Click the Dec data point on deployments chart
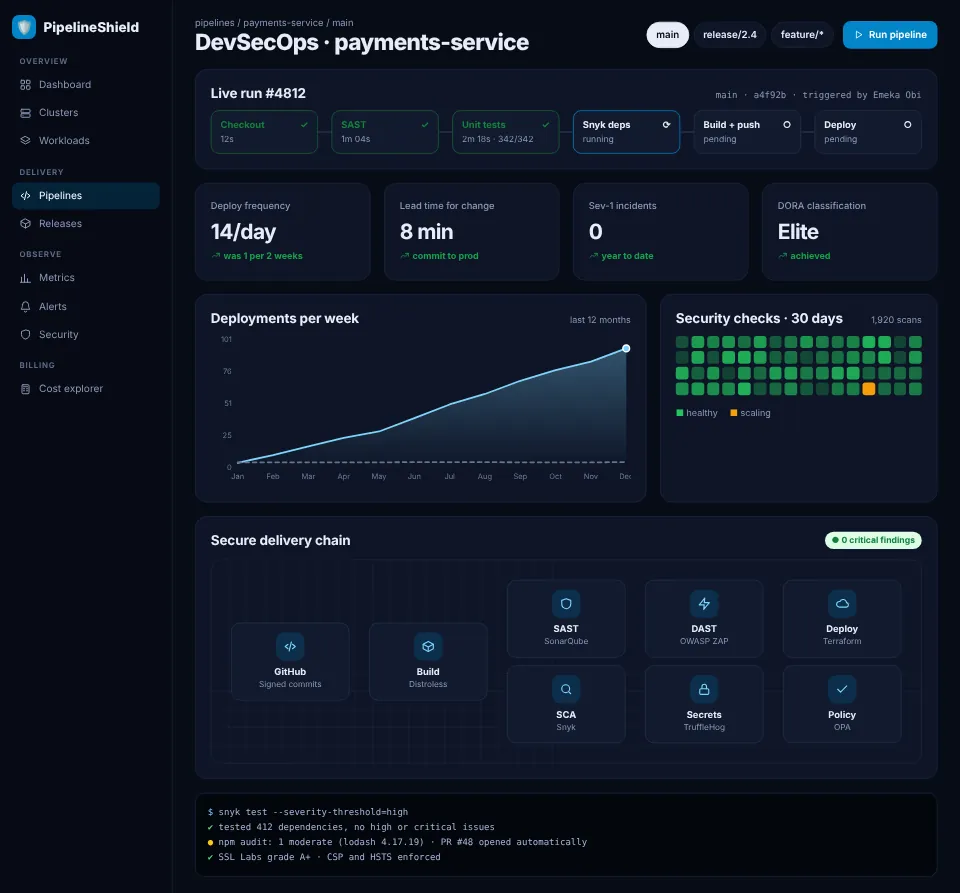The width and height of the screenshot is (960, 893). 626,348
